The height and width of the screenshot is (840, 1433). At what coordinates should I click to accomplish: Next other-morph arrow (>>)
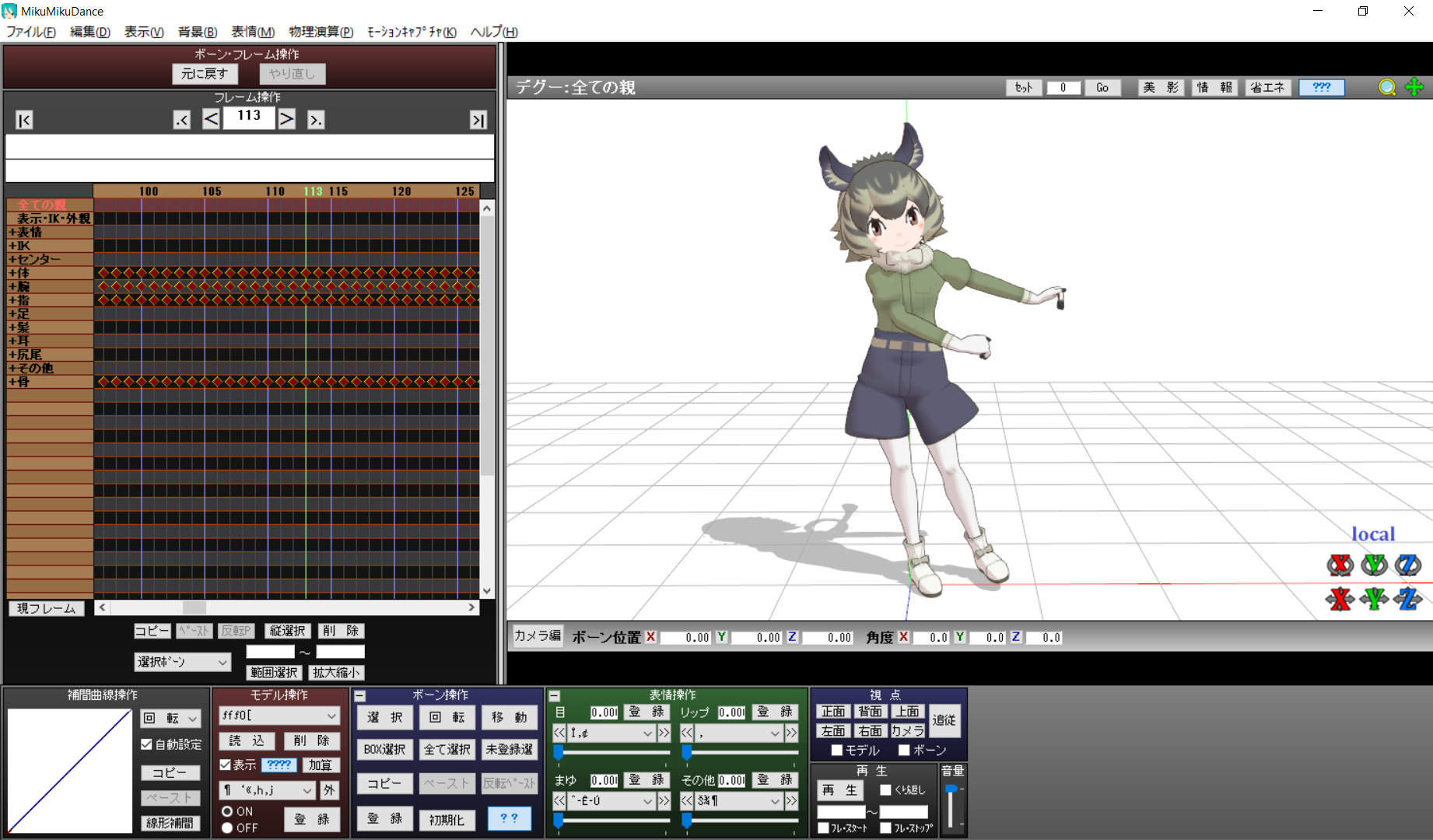(791, 800)
